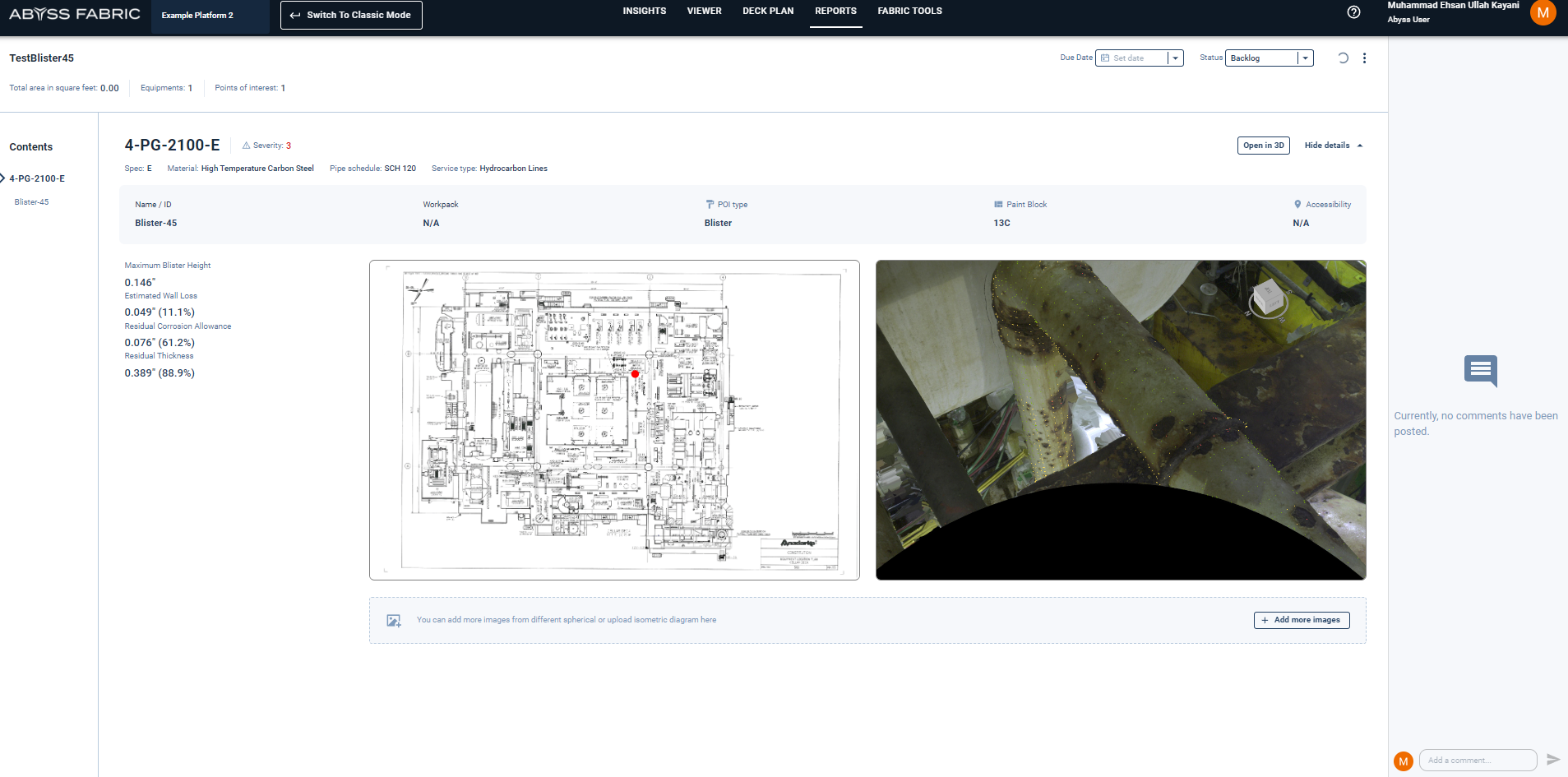Click the refresh icon beside Status

coord(1343,58)
